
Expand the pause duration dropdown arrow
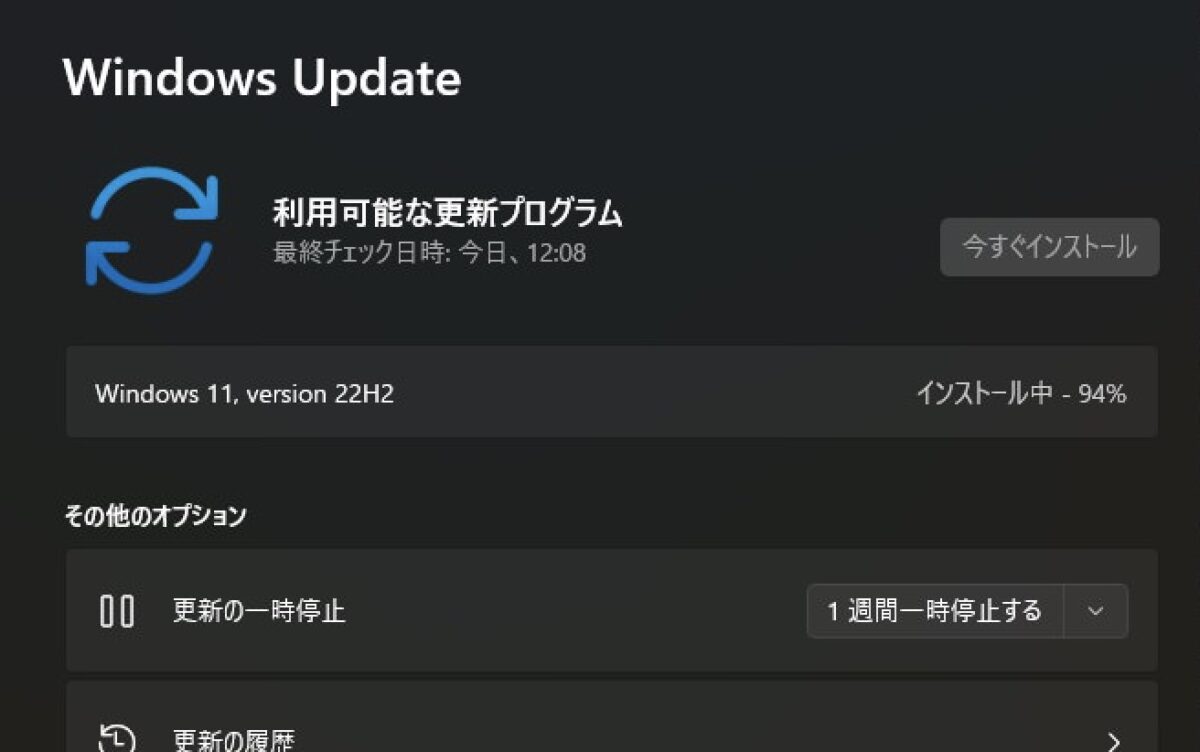coord(1096,611)
